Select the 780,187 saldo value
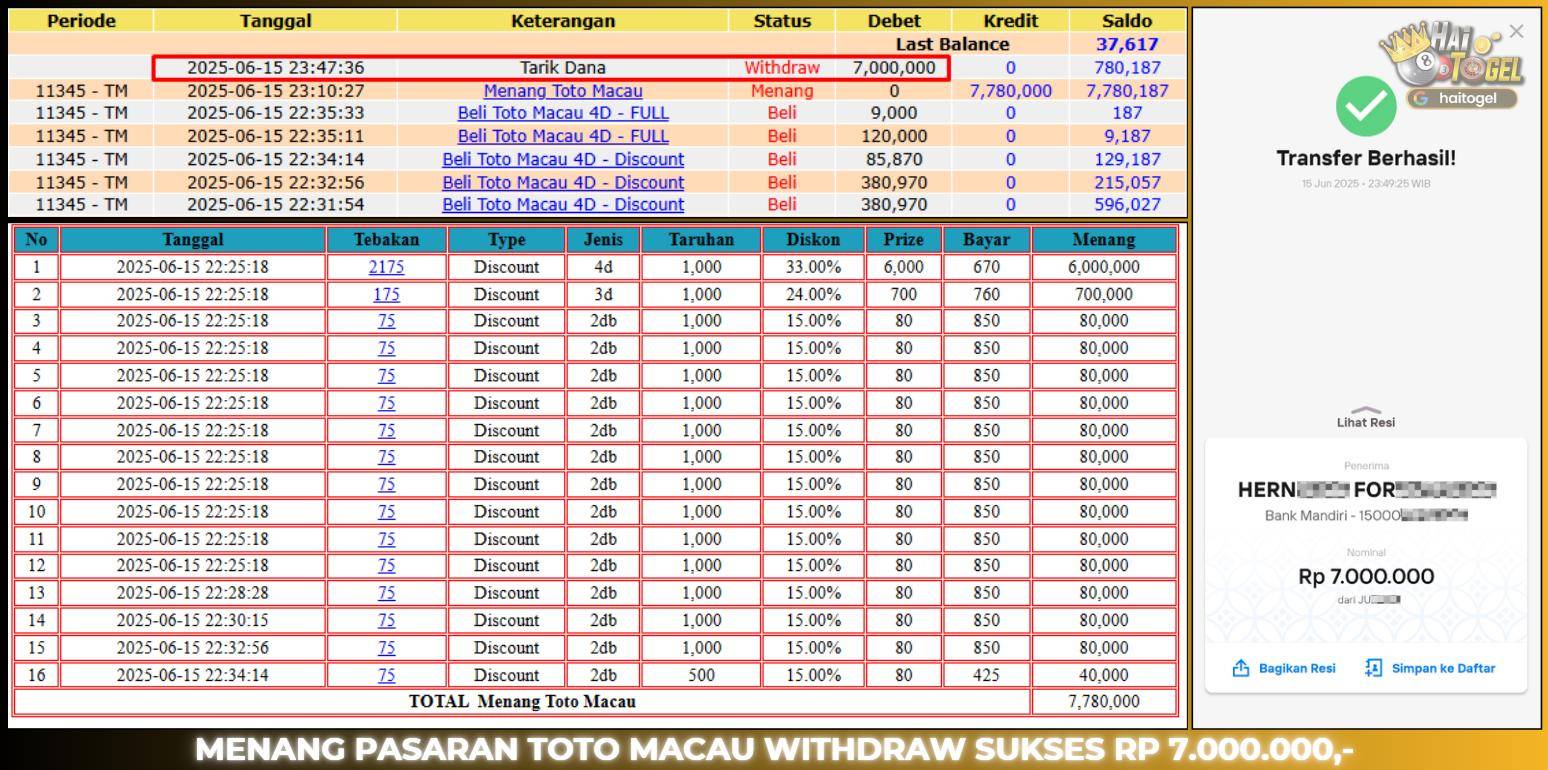The image size is (1548, 770). point(1127,68)
